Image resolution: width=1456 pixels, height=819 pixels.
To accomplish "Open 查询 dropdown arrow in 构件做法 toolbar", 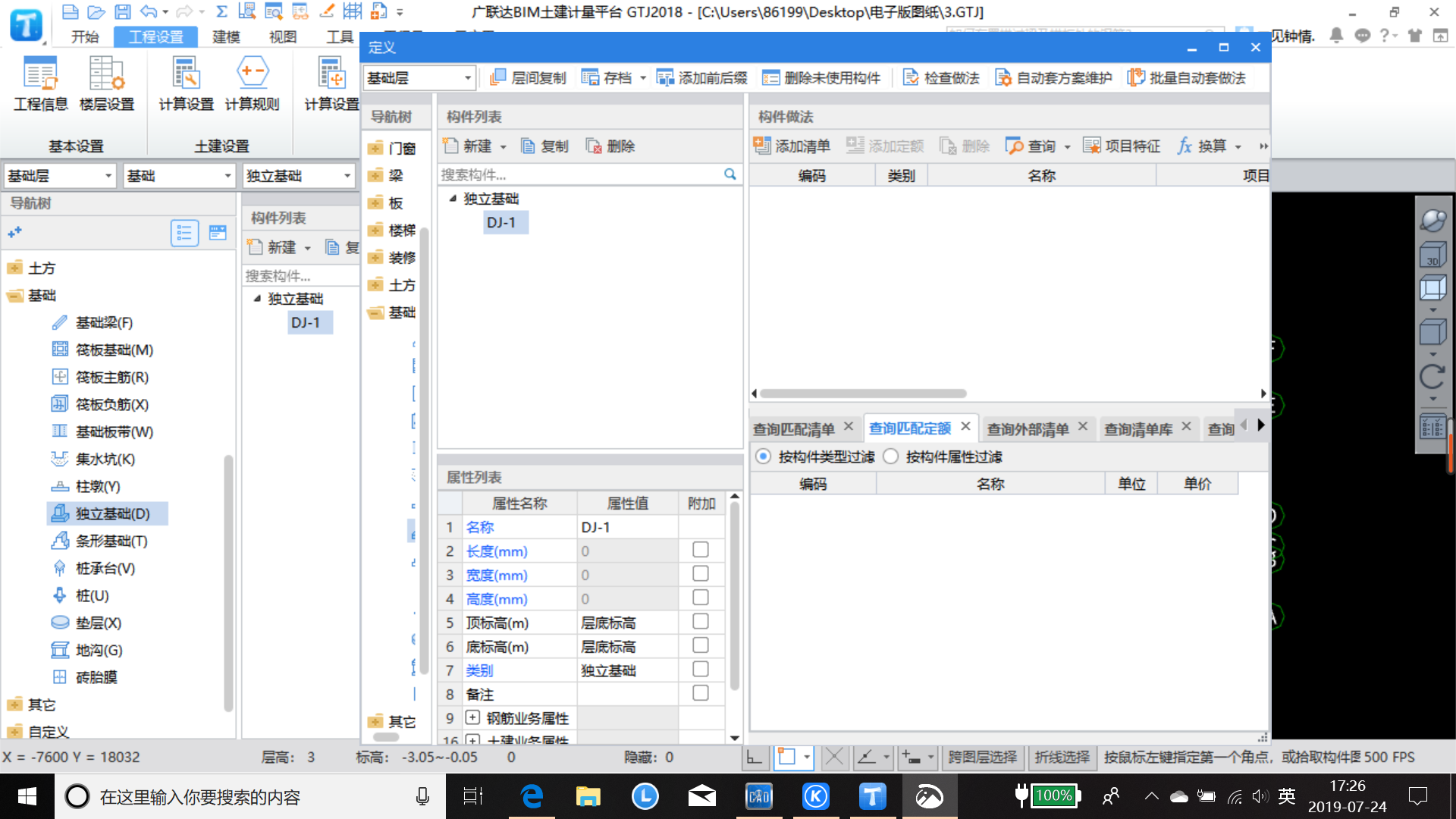I will 1067,147.
